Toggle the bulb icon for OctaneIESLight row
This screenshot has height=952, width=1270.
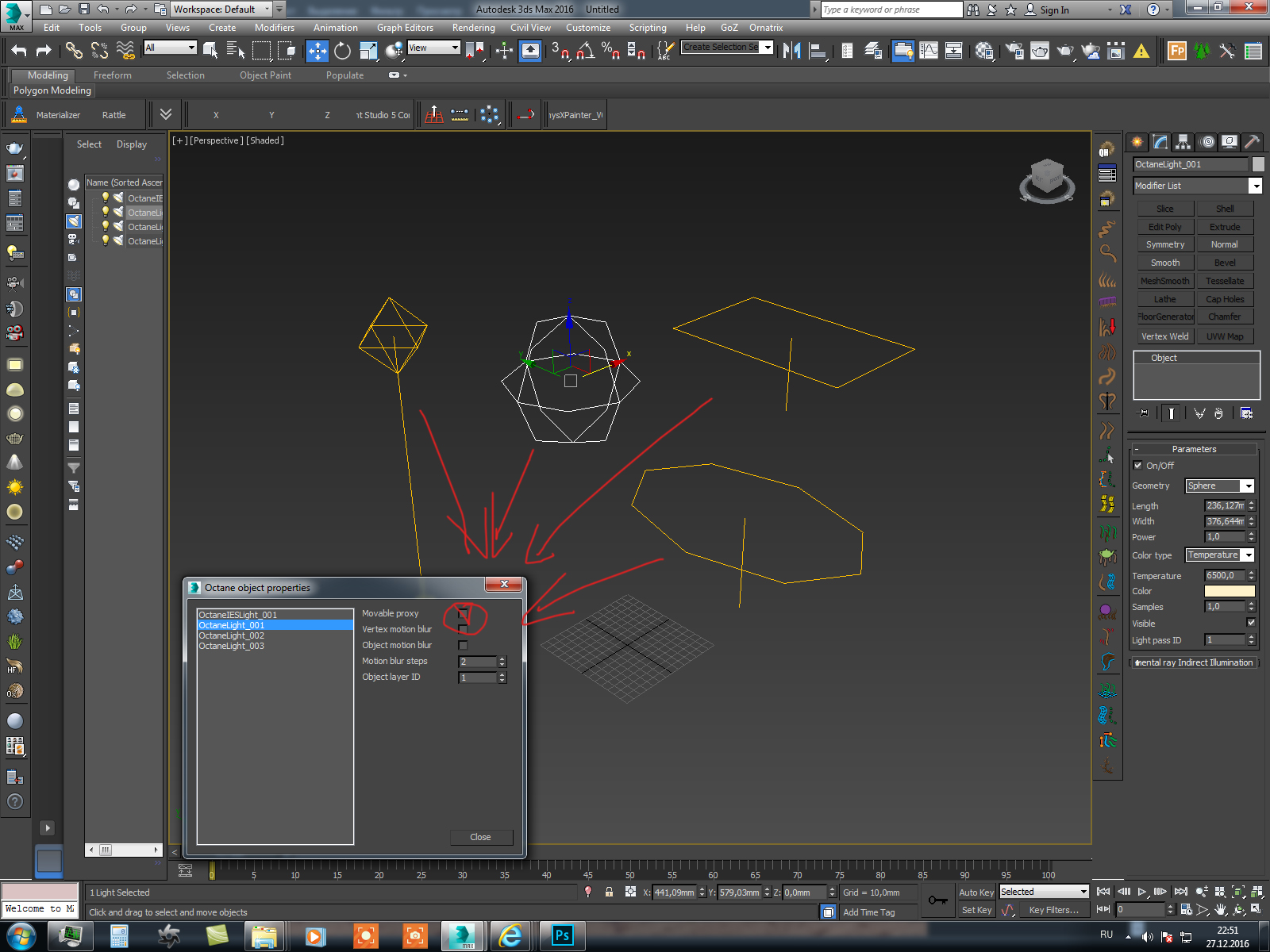click(105, 198)
